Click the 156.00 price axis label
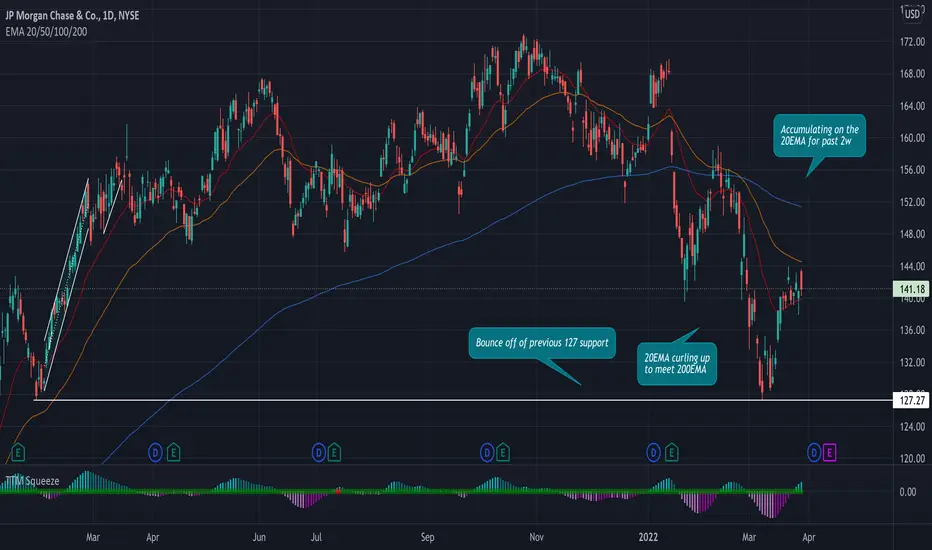 912,170
